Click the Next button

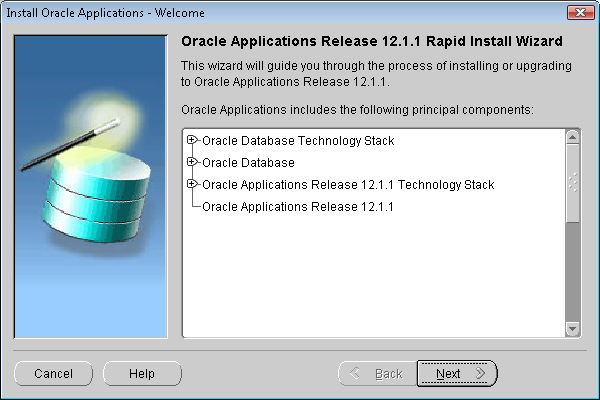point(457,373)
